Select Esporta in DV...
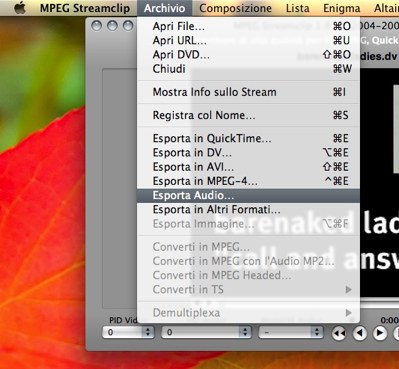The width and height of the screenshot is (399, 369). pos(248,153)
